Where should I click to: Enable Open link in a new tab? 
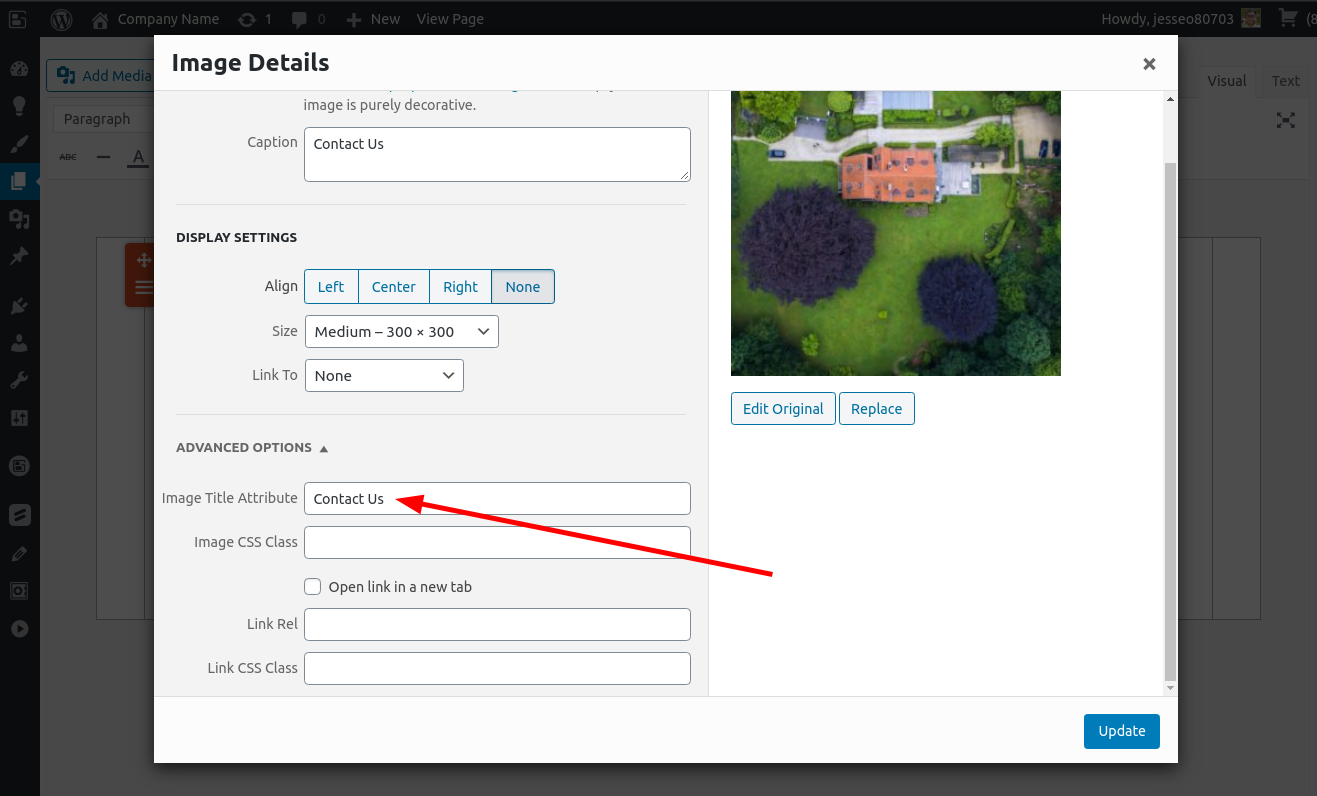[x=313, y=587]
